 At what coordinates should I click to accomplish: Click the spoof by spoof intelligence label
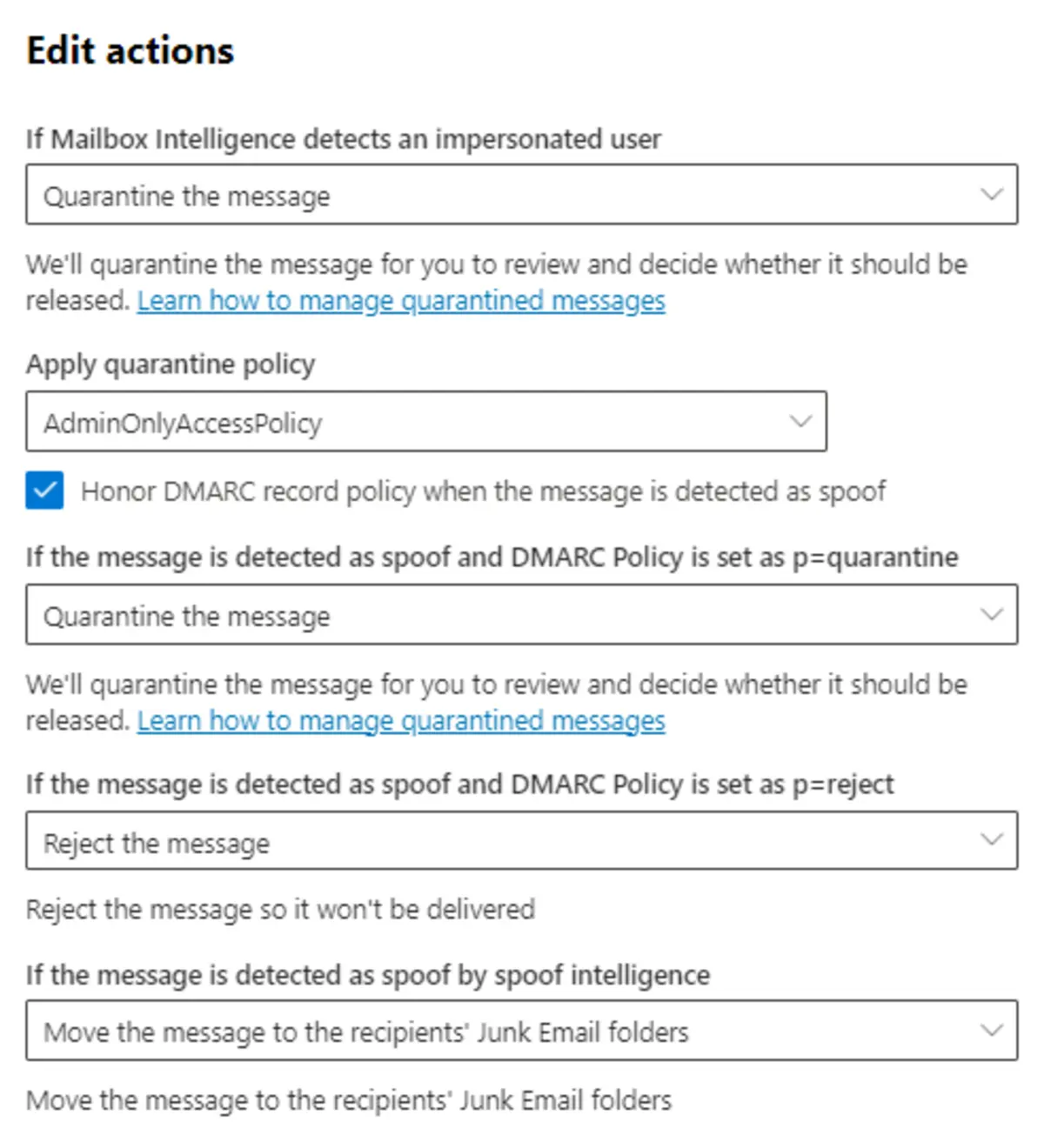368,975
